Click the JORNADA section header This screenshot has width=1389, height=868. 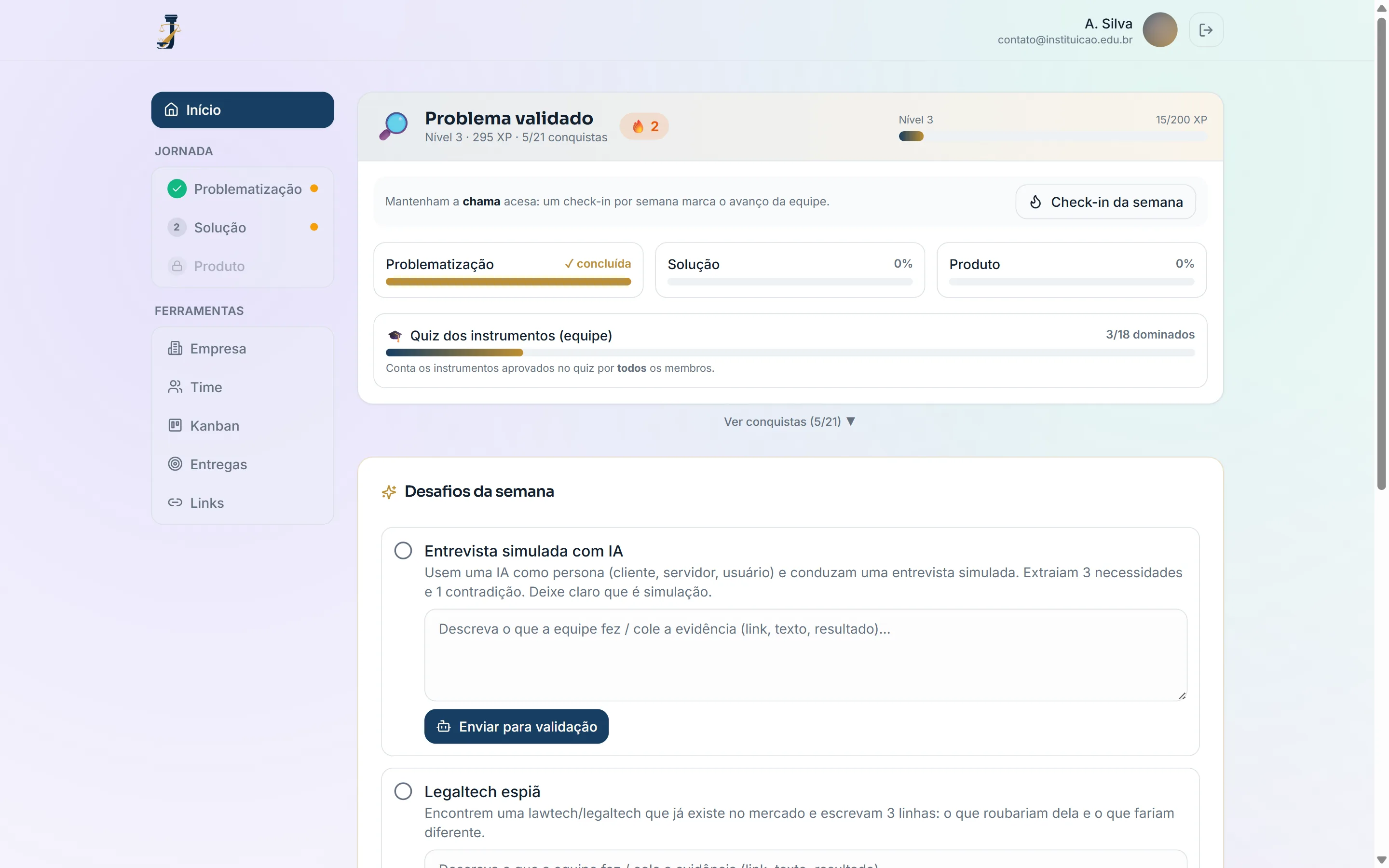pos(184,151)
